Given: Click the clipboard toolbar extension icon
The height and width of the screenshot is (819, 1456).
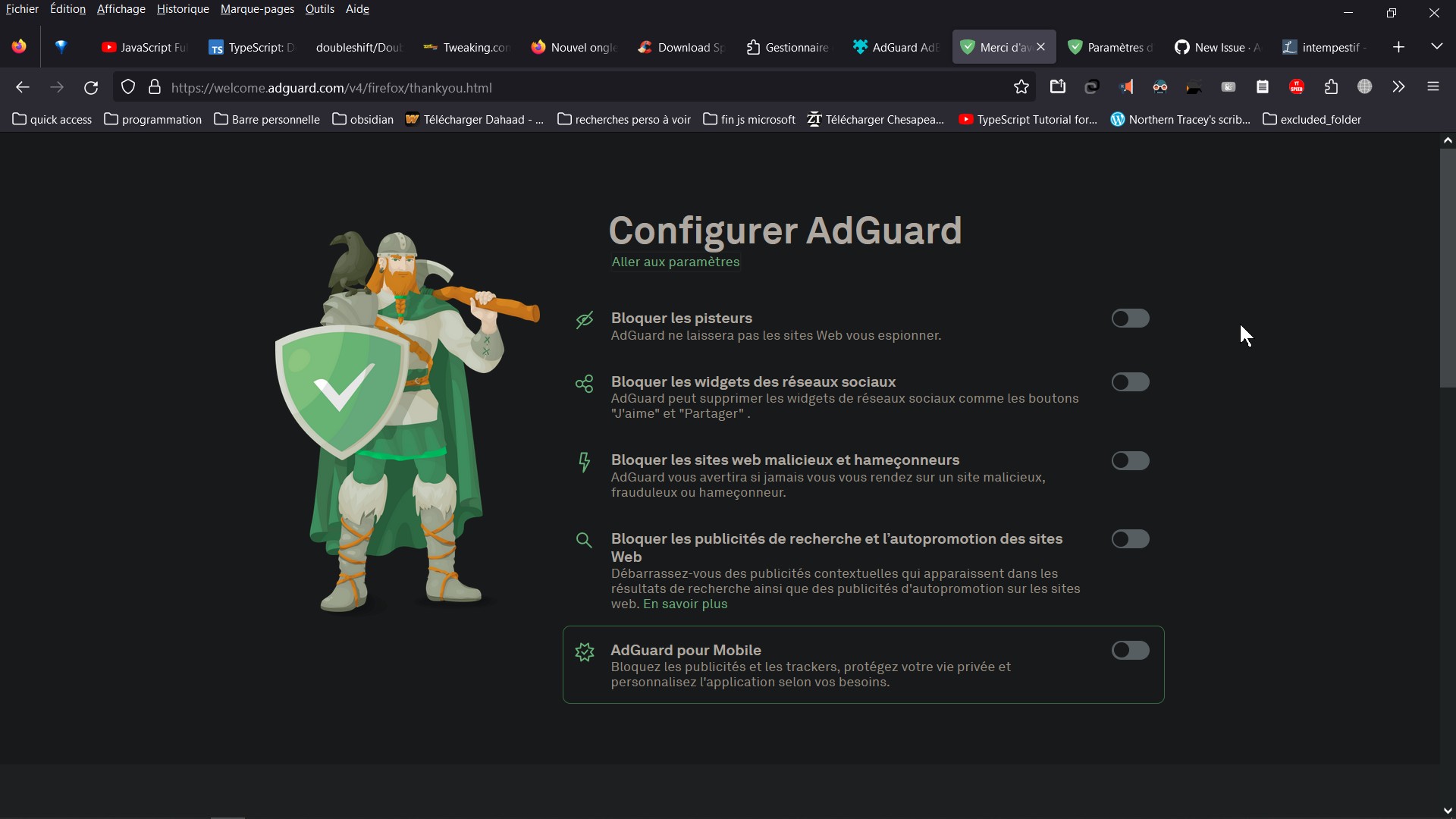Looking at the screenshot, I should pos(1262,86).
